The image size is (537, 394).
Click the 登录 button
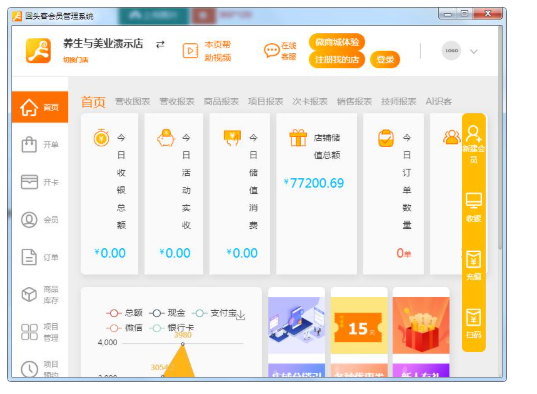tap(385, 60)
